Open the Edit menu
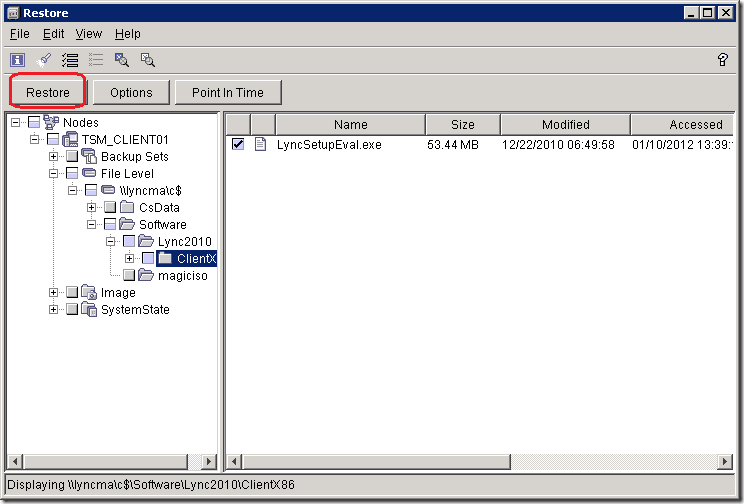The height and width of the screenshot is (504, 744). pos(53,34)
